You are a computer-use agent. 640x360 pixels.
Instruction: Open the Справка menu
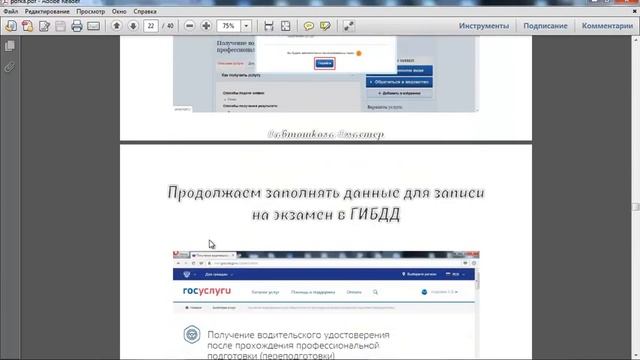[x=145, y=11]
